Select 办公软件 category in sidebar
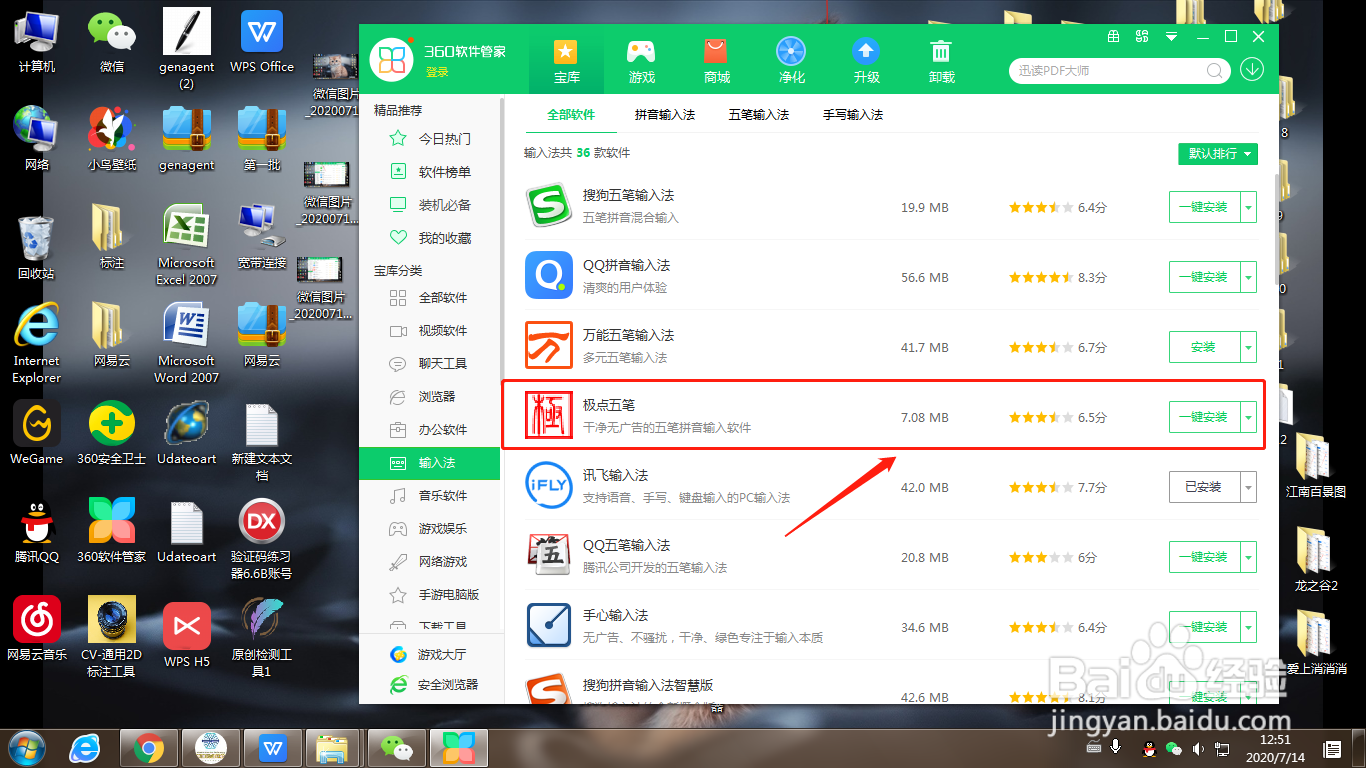The height and width of the screenshot is (768, 1366). click(x=430, y=429)
